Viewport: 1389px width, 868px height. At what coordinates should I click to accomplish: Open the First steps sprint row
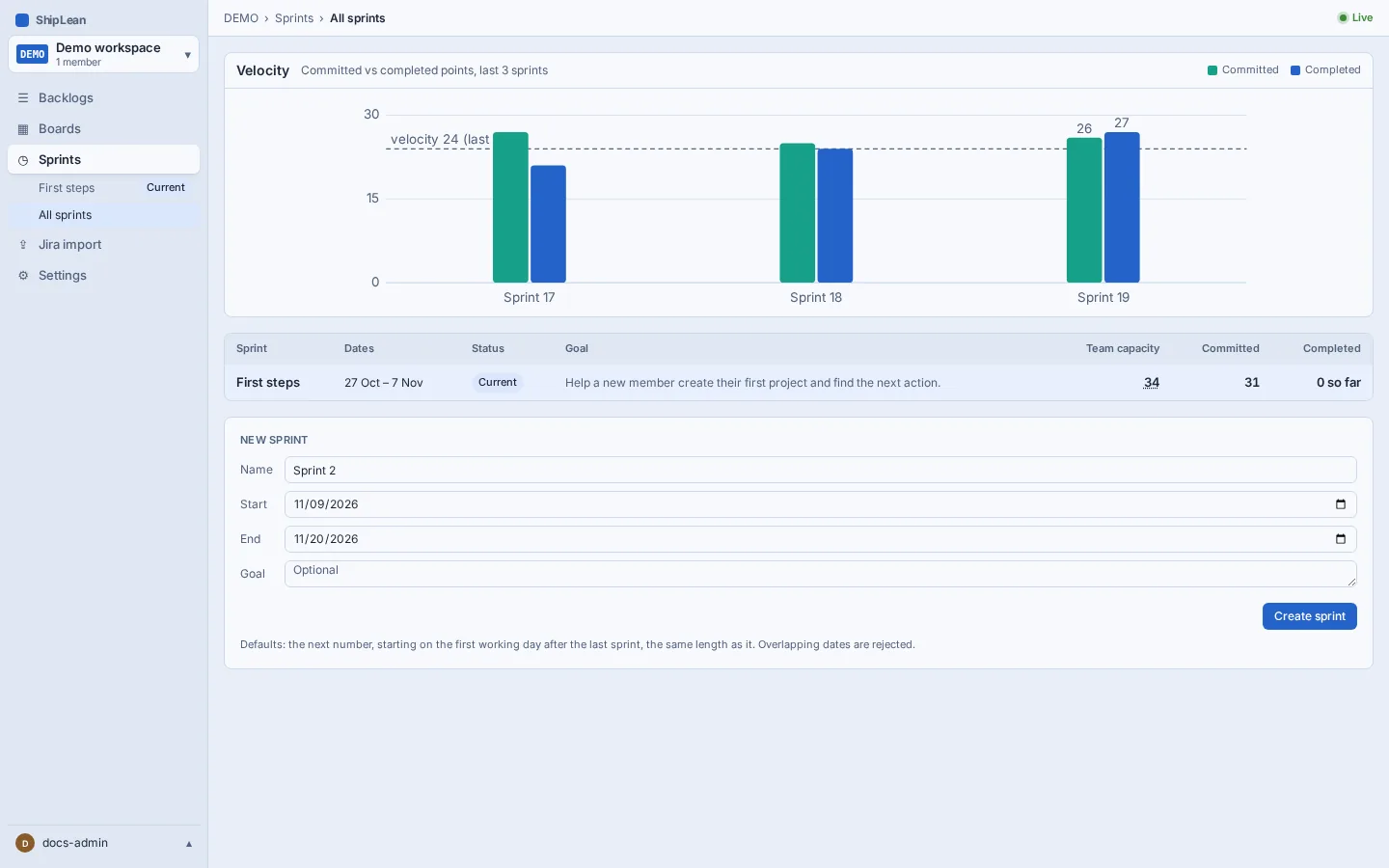click(799, 383)
